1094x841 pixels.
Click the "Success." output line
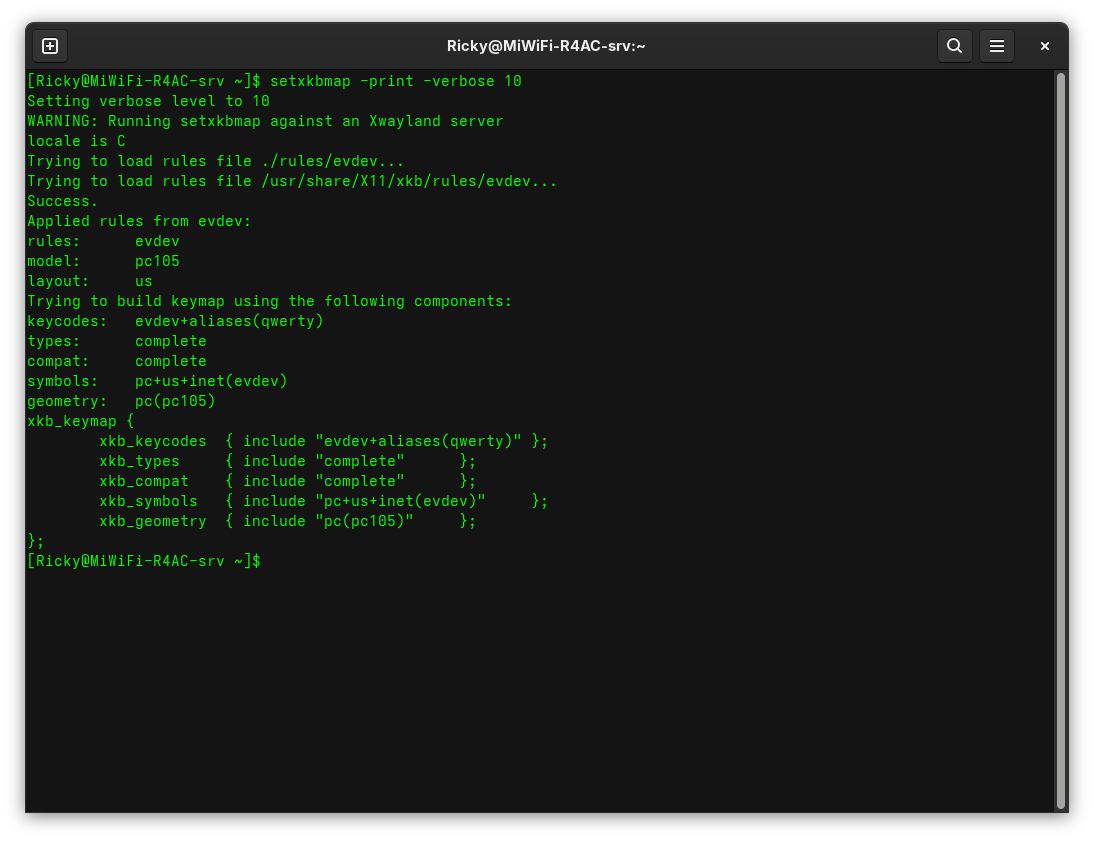tap(62, 201)
